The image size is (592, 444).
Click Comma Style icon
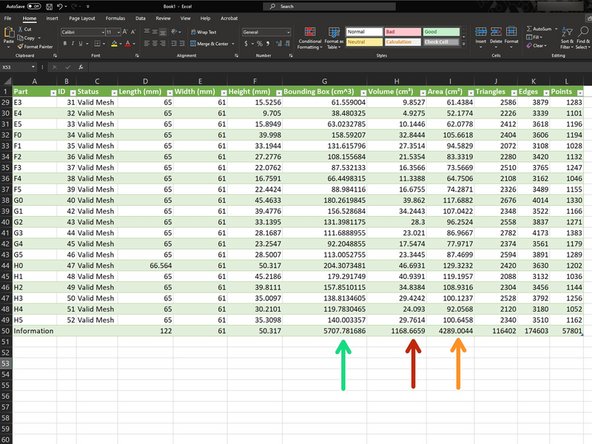click(x=268, y=44)
